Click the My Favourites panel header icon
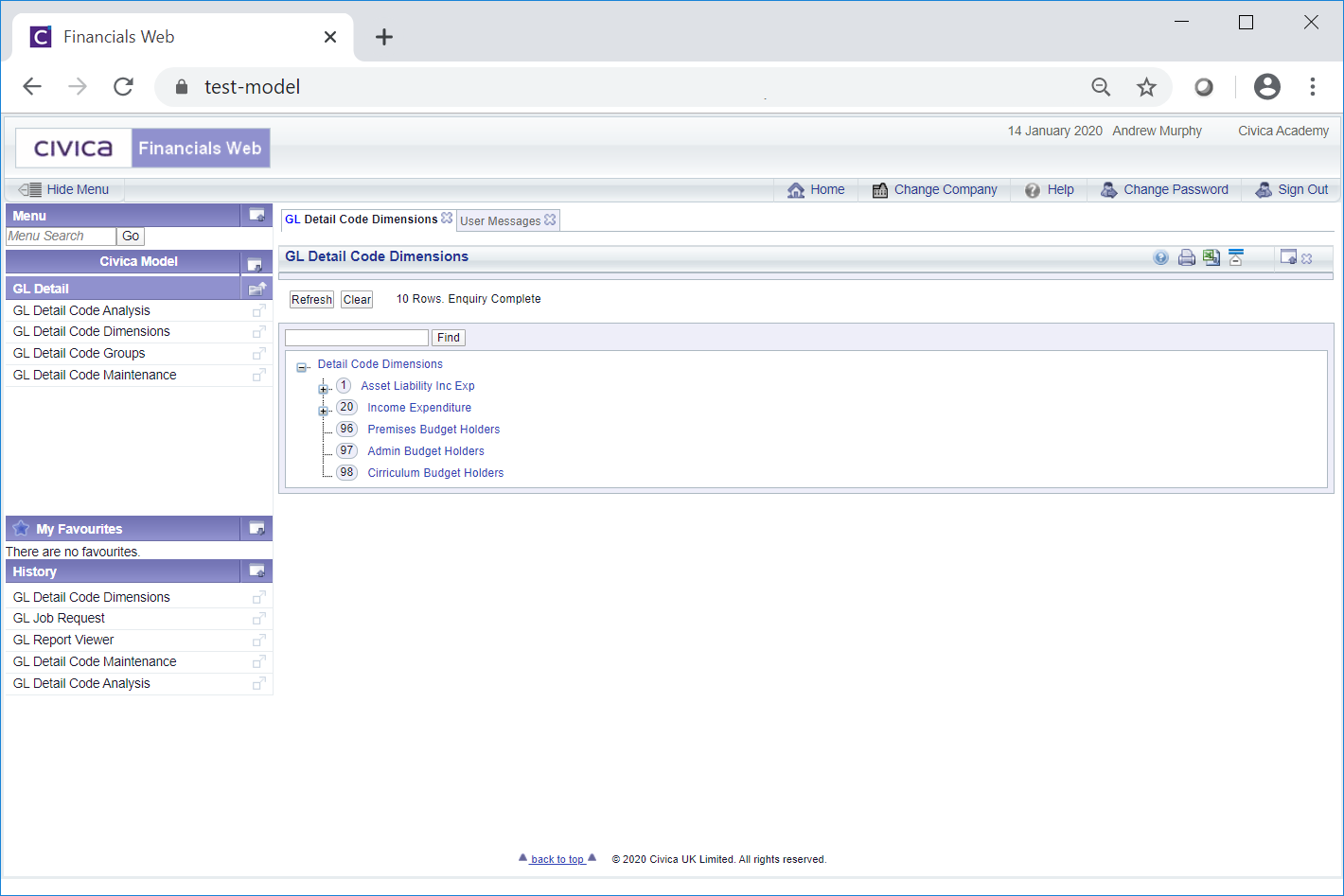Screen dimensions: 1344x896 pyautogui.click(x=256, y=529)
